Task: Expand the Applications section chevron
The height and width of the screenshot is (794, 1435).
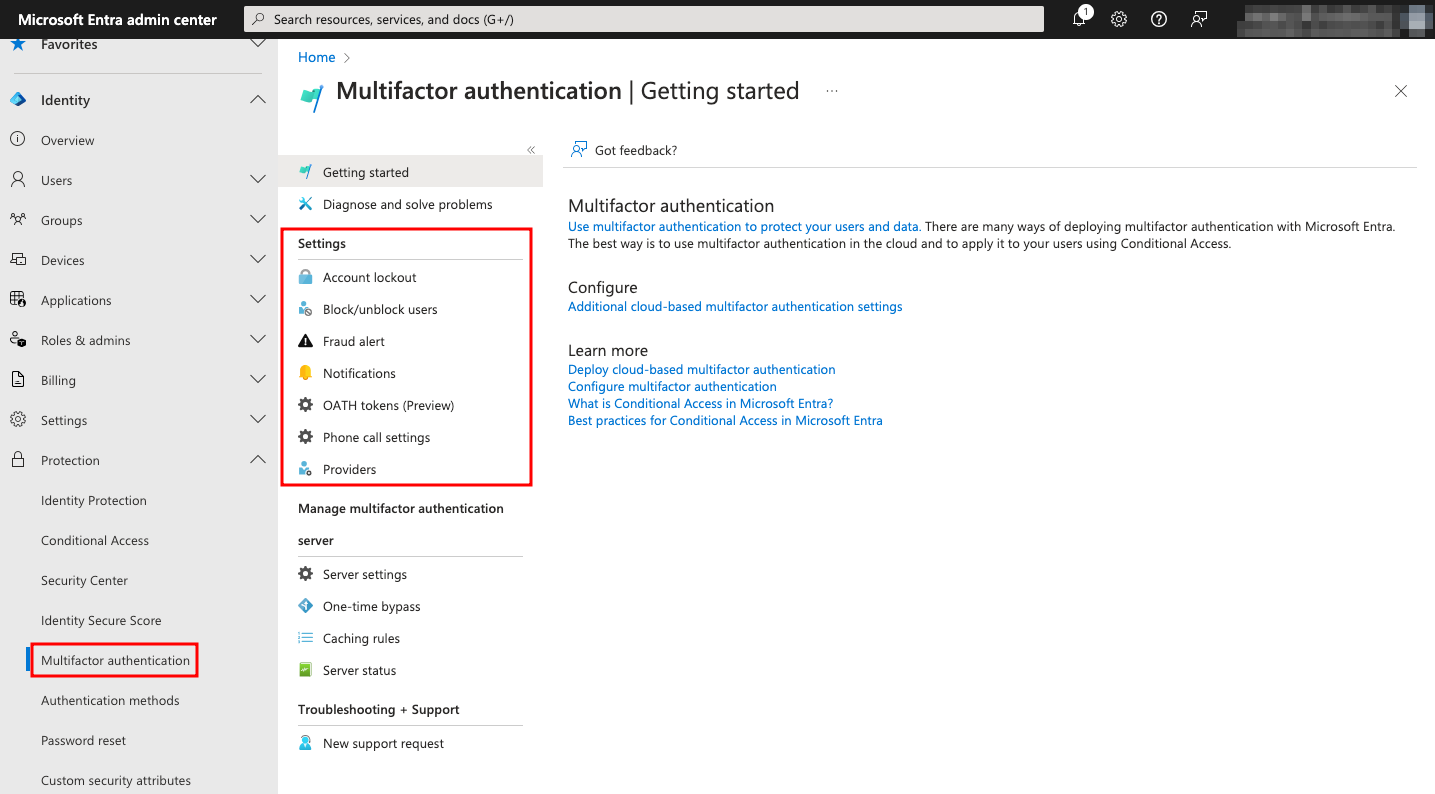Action: [258, 300]
